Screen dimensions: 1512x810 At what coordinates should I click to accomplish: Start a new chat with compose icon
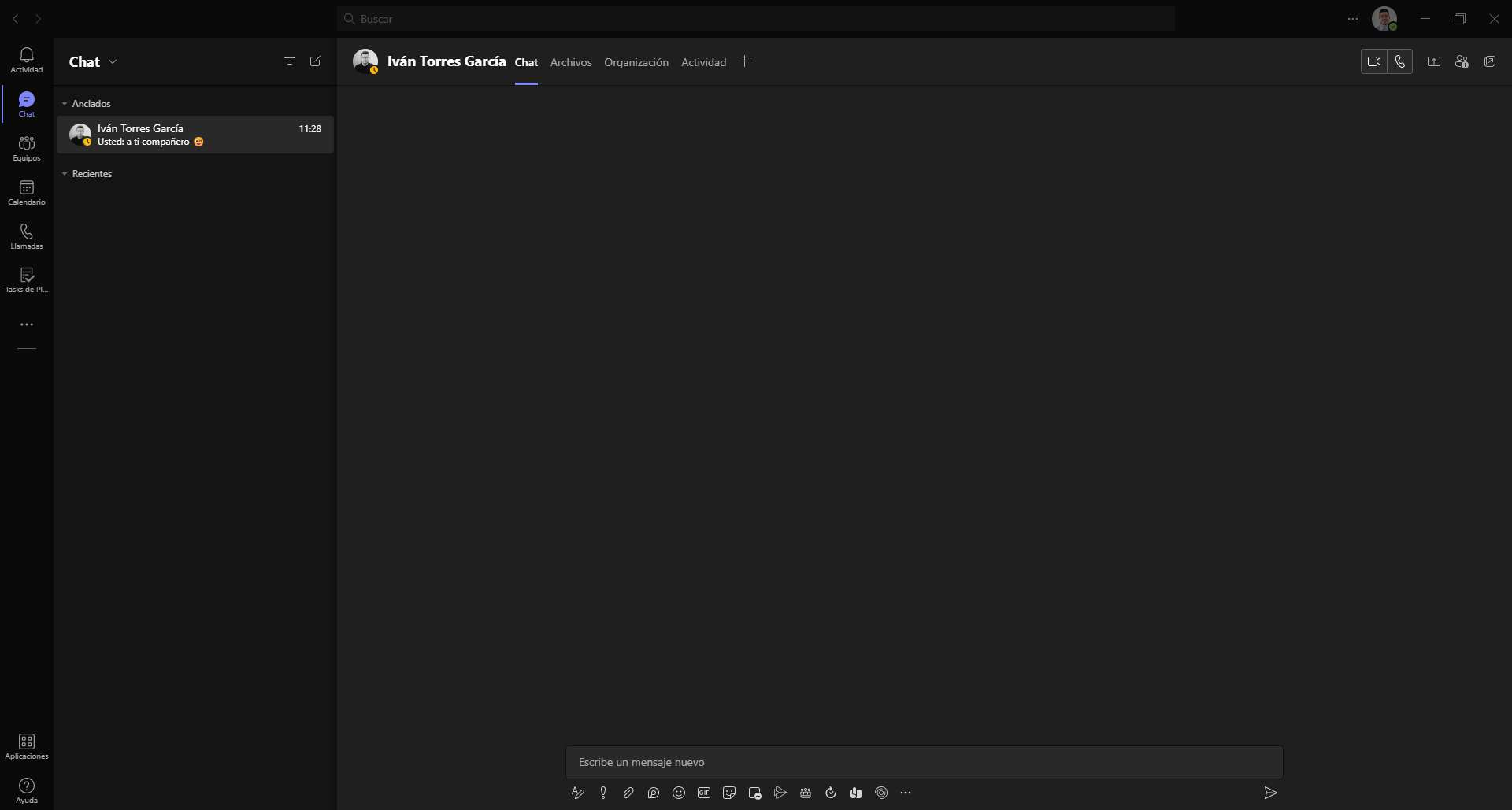tap(315, 61)
